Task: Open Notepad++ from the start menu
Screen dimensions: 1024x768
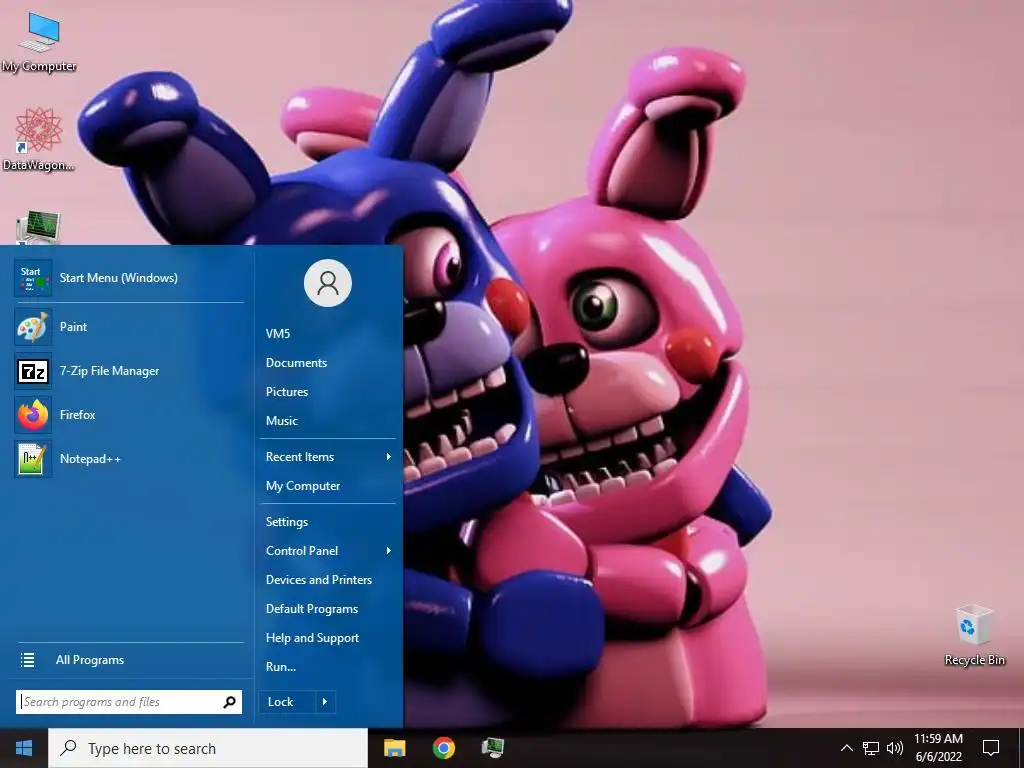Action: (129, 458)
